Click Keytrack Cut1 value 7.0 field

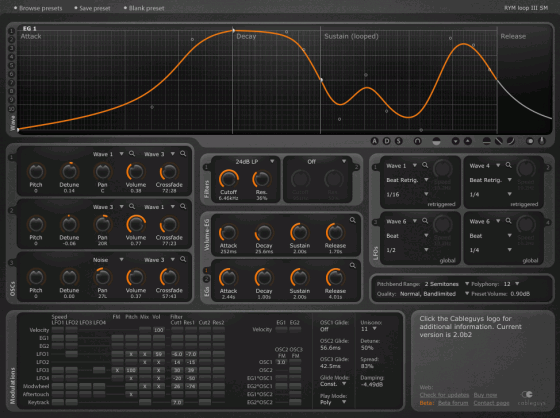coord(177,402)
